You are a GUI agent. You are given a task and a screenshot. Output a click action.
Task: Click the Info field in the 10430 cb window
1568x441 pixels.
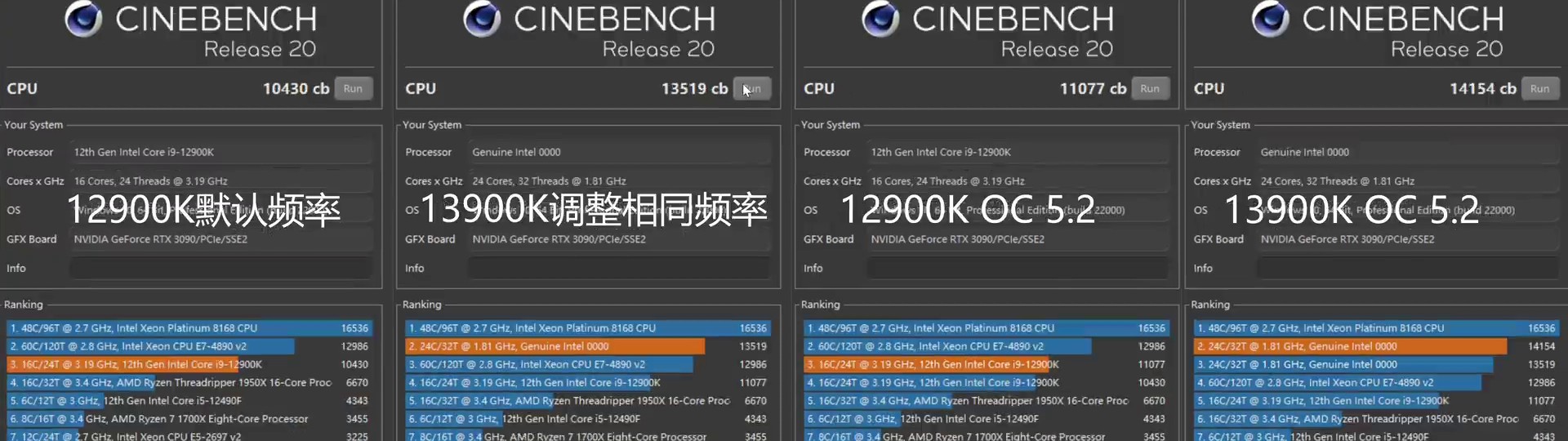(221, 268)
